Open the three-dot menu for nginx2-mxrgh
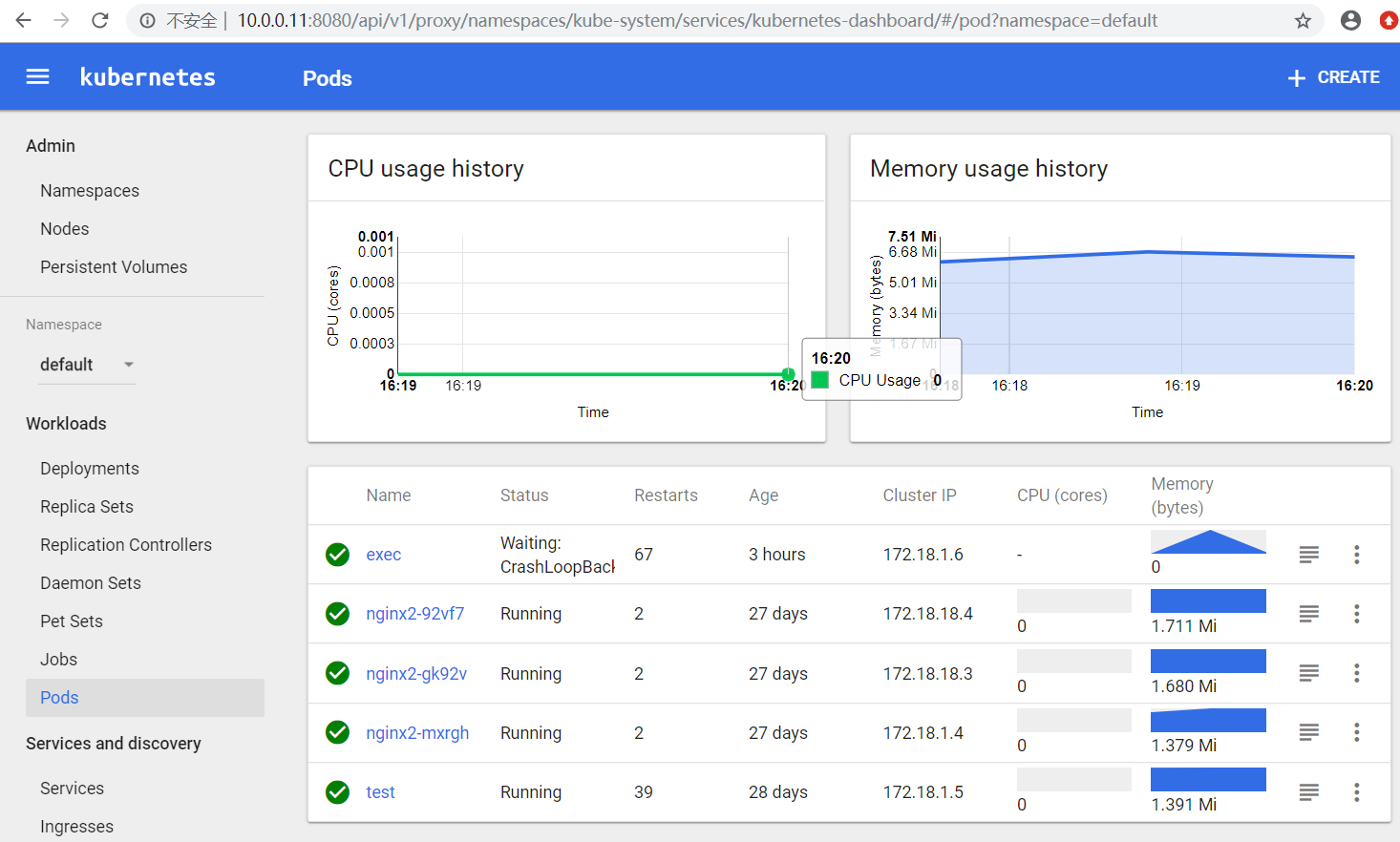 [1356, 732]
